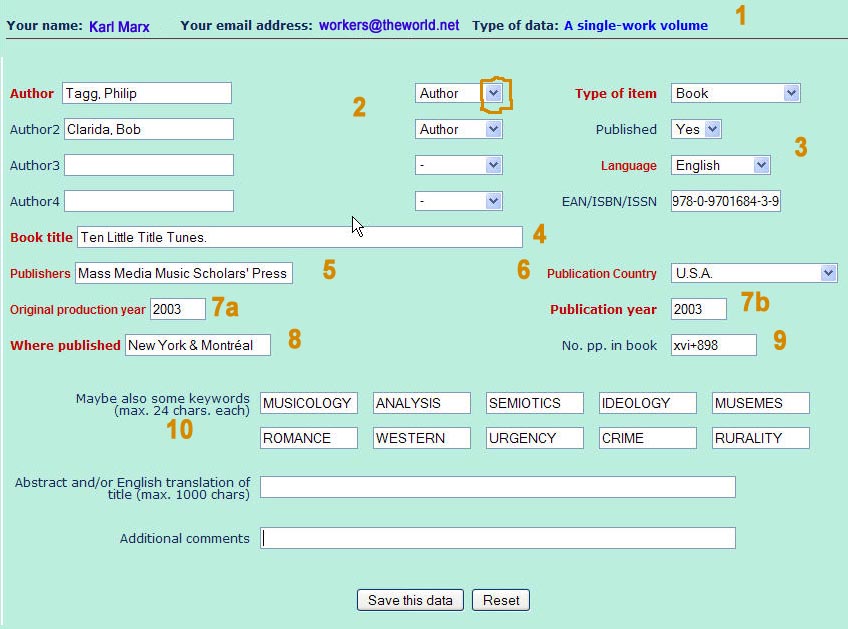Click the Where published field
This screenshot has height=629, width=848.
[x=197, y=345]
